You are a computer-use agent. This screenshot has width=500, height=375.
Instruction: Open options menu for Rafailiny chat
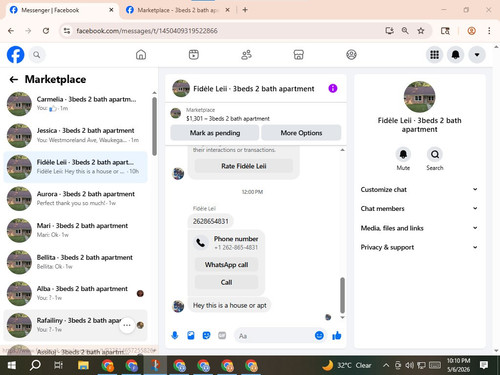coord(127,325)
